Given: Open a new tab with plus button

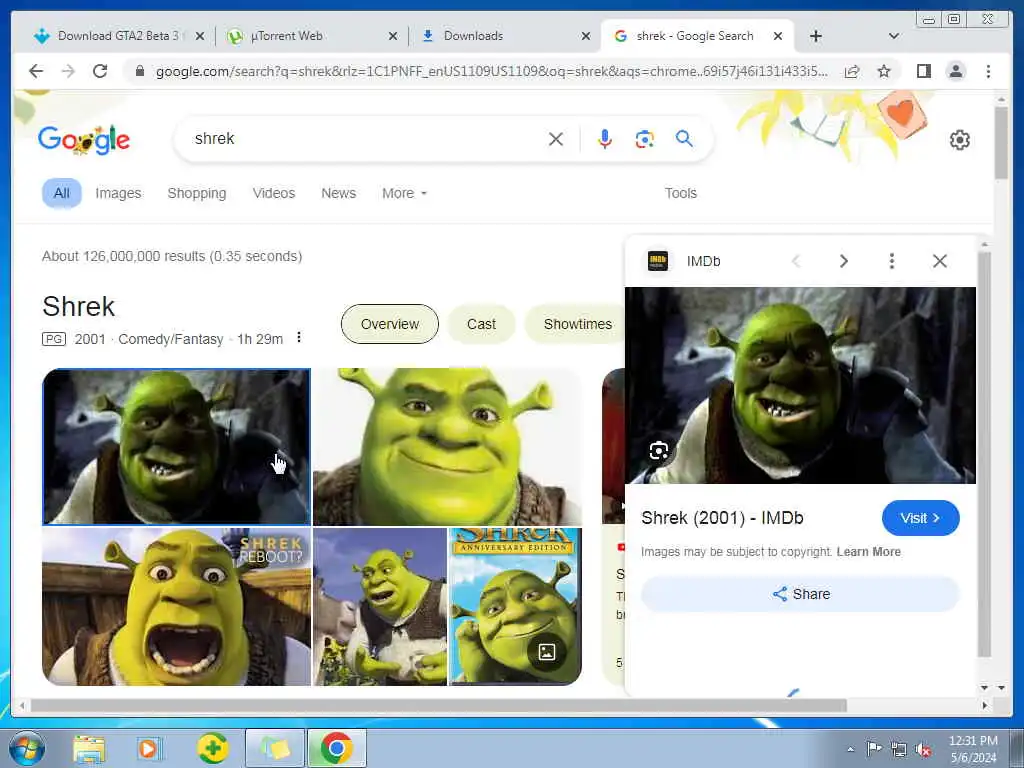Looking at the screenshot, I should 816,36.
